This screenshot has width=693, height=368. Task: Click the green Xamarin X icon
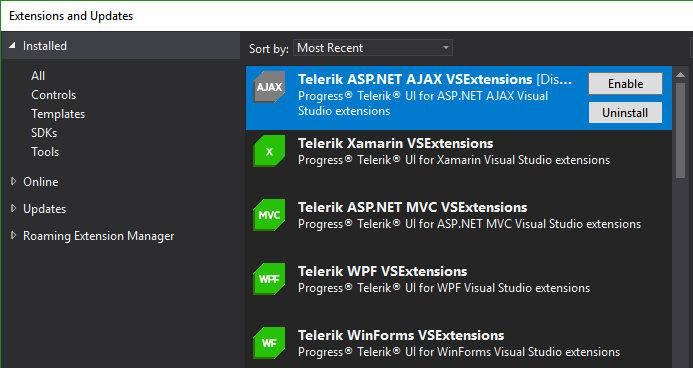tap(269, 151)
